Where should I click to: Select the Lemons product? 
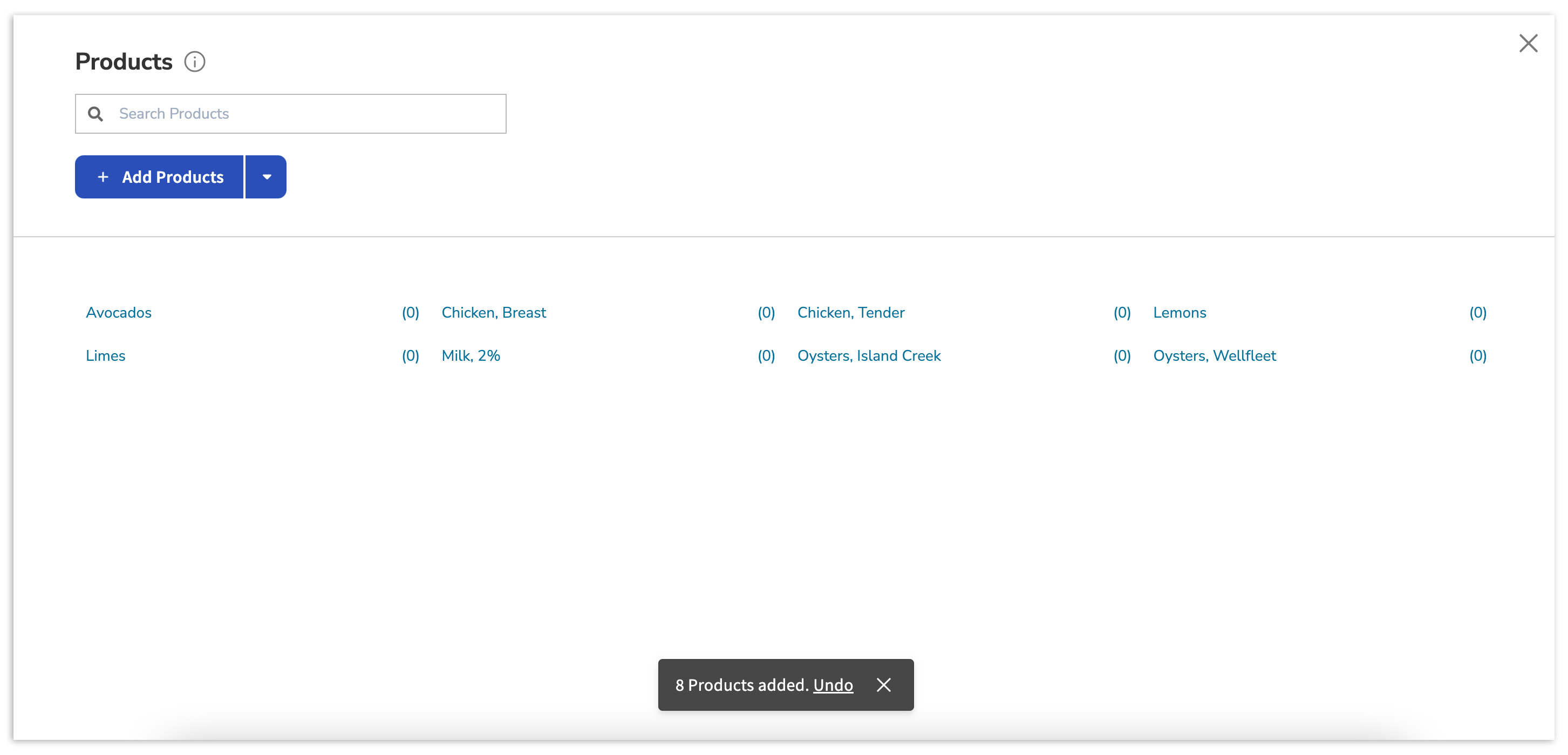tap(1179, 313)
